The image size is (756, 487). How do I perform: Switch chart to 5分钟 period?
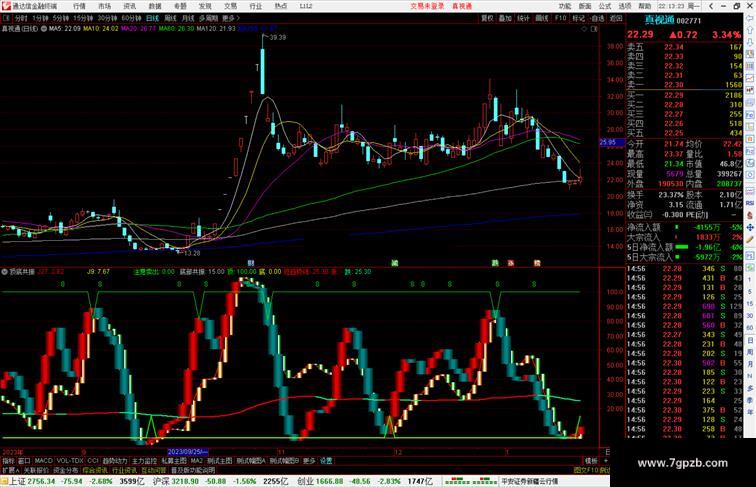point(61,18)
